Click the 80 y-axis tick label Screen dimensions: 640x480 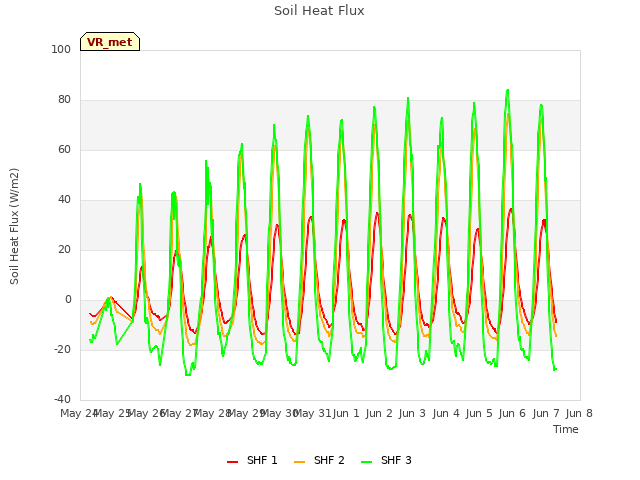(64, 100)
